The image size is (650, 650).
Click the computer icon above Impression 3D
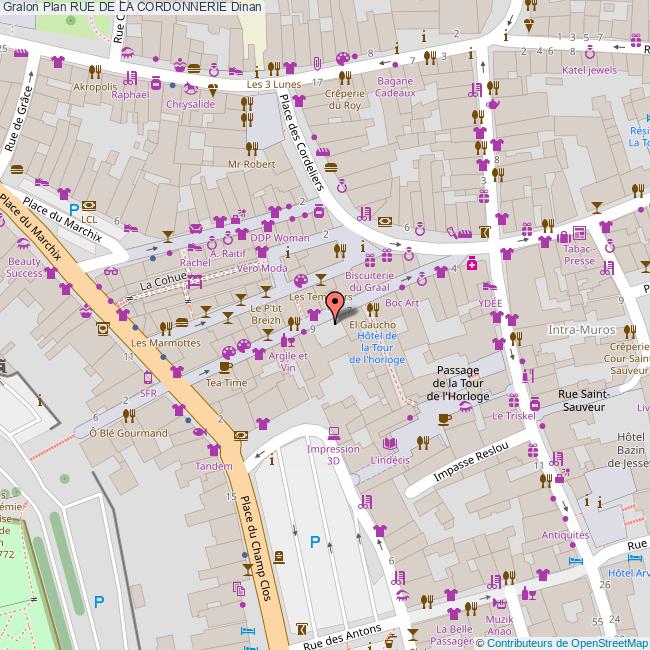[333, 434]
